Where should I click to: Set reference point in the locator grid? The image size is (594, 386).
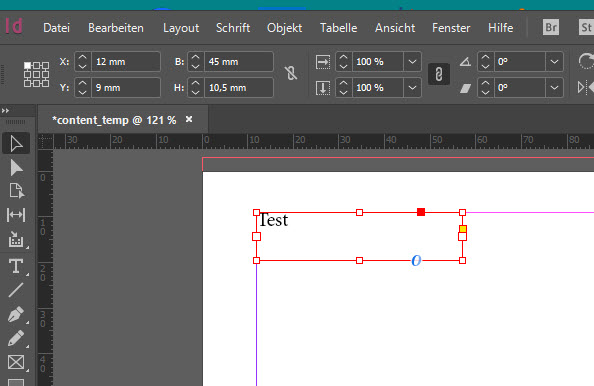(x=36, y=75)
